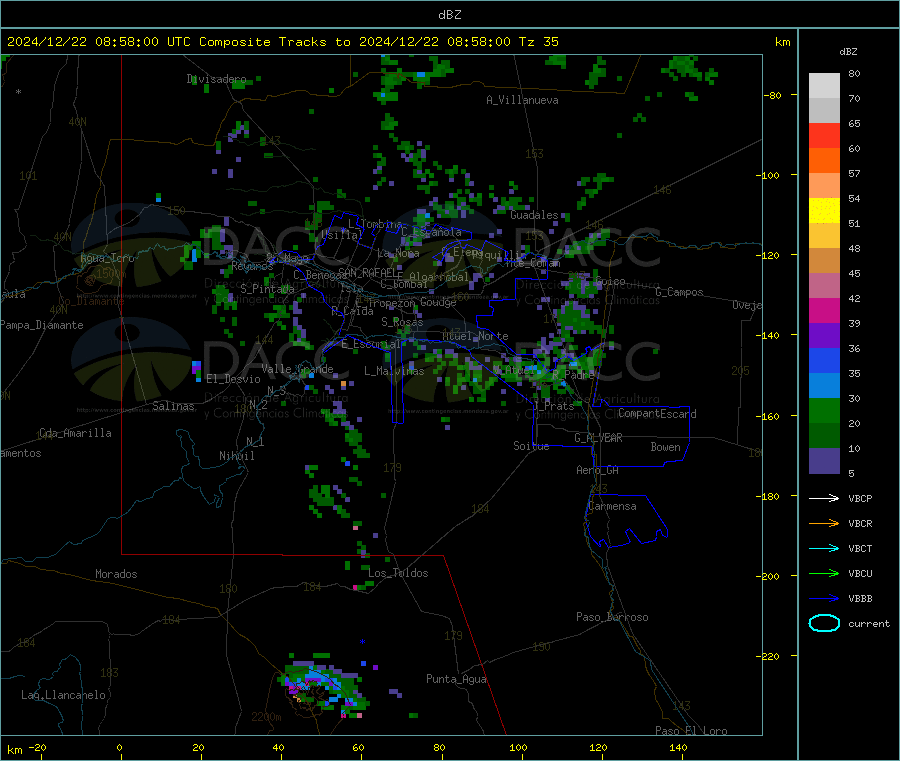Click the 'CompartEscard' map label
Image resolution: width=900 pixels, height=761 pixels.
(657, 413)
